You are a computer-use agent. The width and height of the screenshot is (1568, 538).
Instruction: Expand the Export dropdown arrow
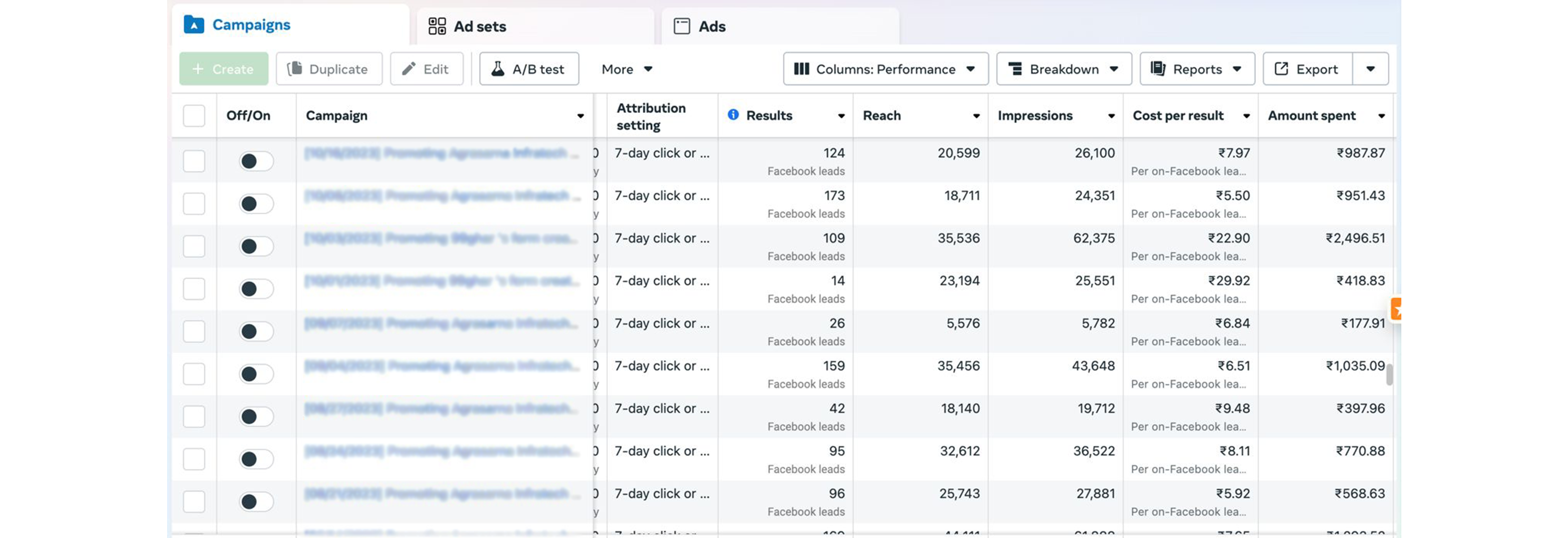click(x=1370, y=69)
